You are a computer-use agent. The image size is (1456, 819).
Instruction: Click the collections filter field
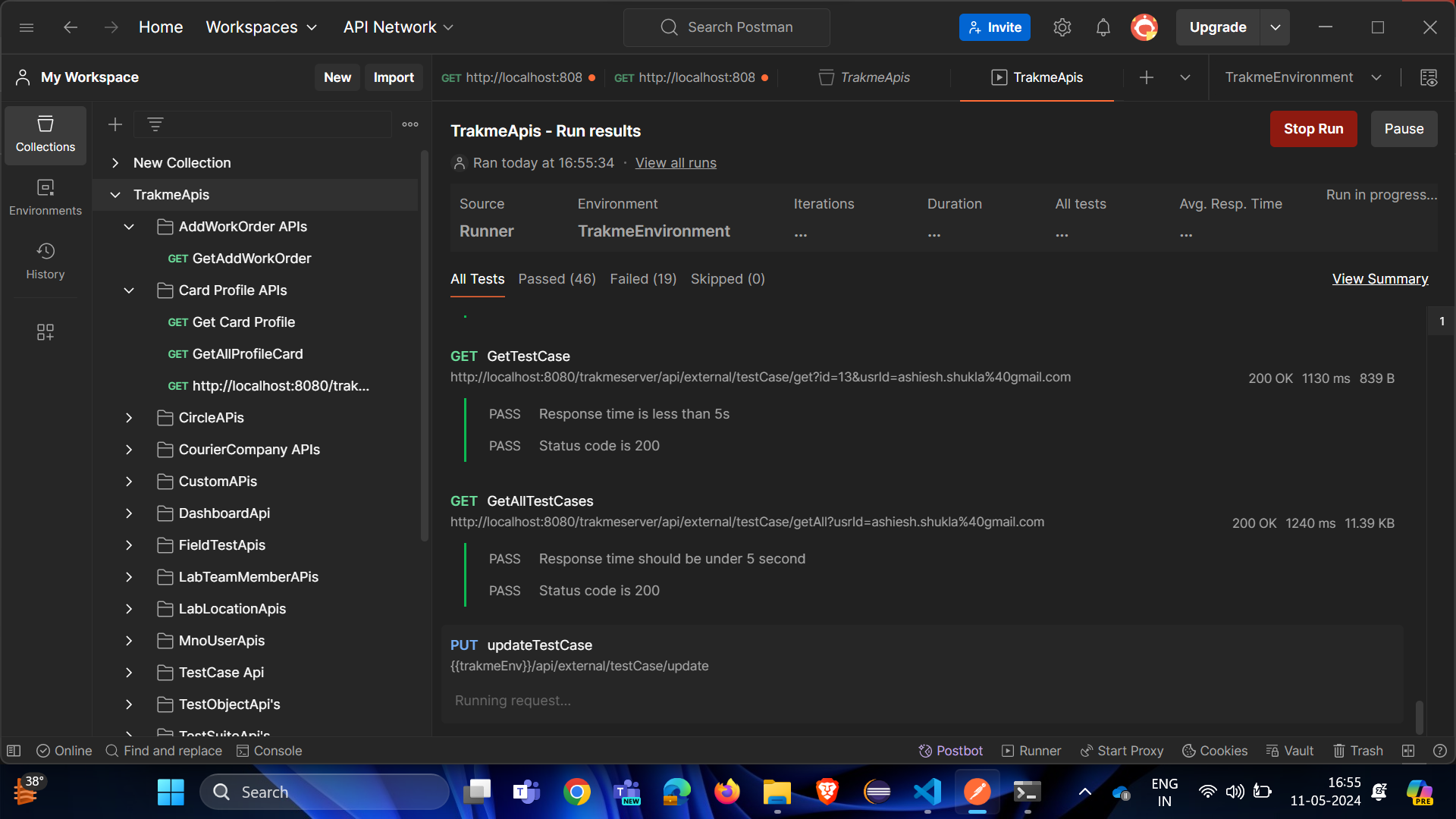tap(262, 124)
